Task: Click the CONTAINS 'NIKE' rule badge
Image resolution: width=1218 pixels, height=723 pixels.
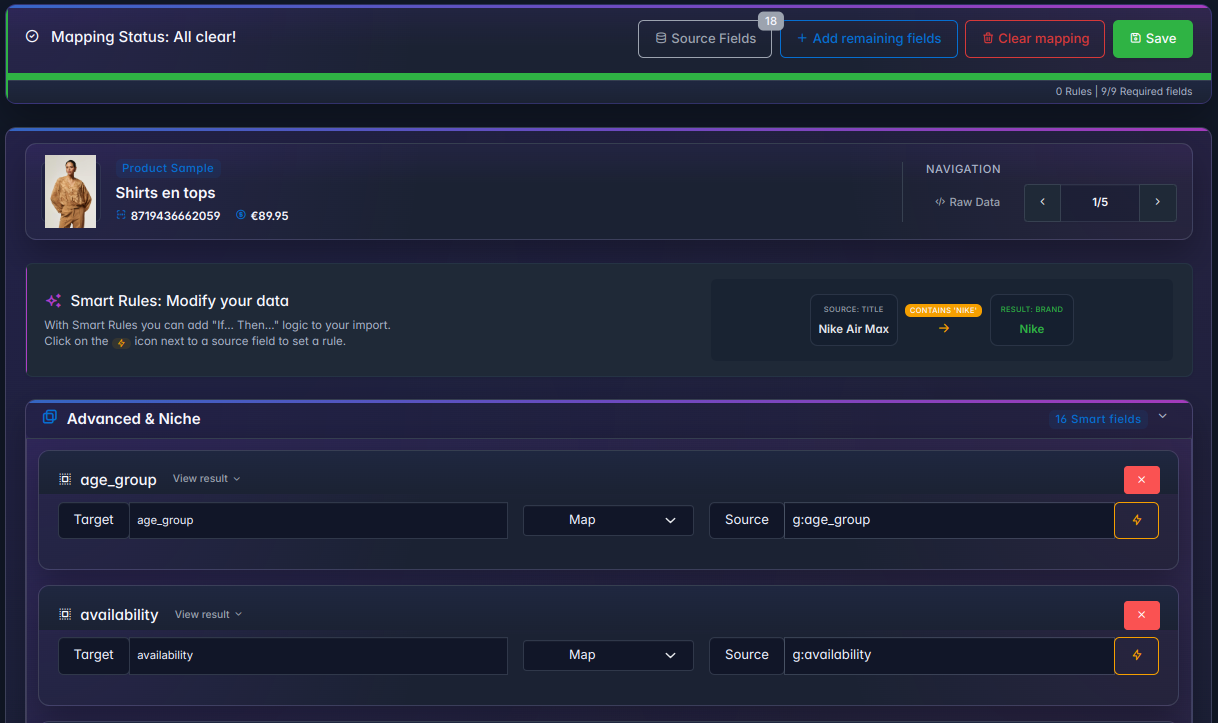Action: [x=944, y=310]
